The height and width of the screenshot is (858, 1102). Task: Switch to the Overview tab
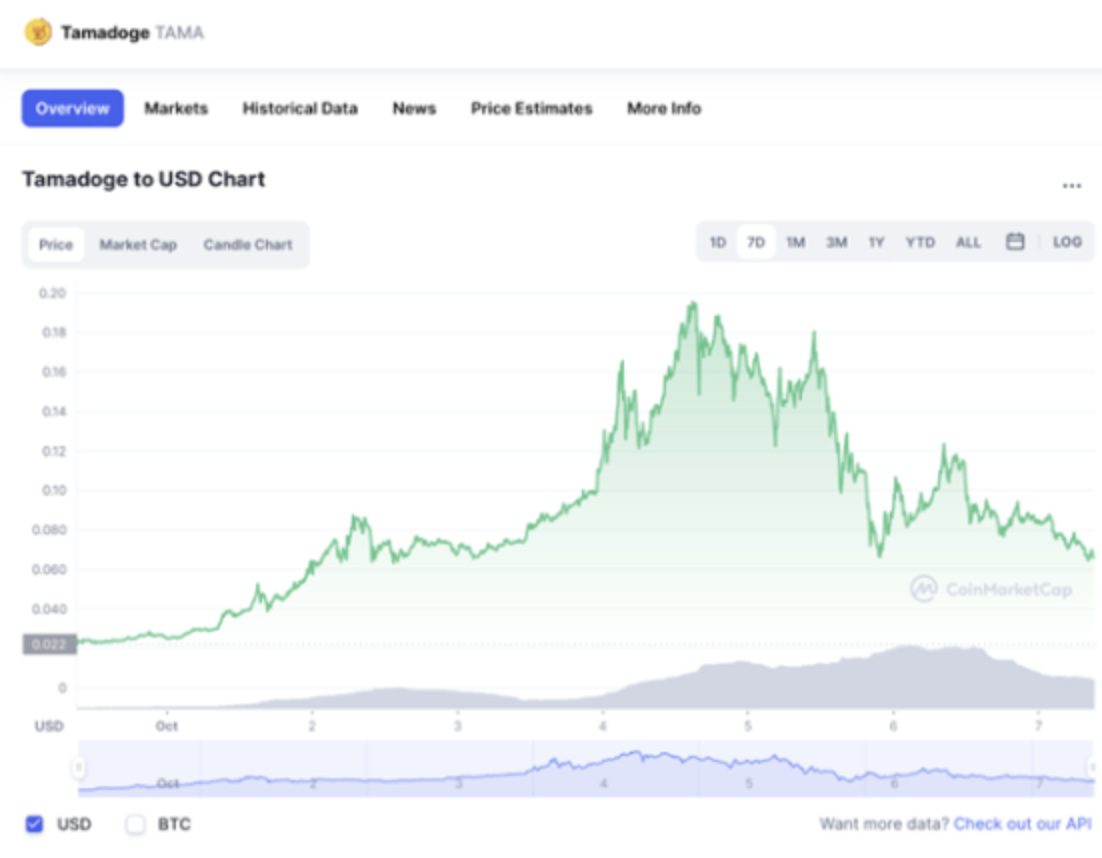[x=72, y=108]
